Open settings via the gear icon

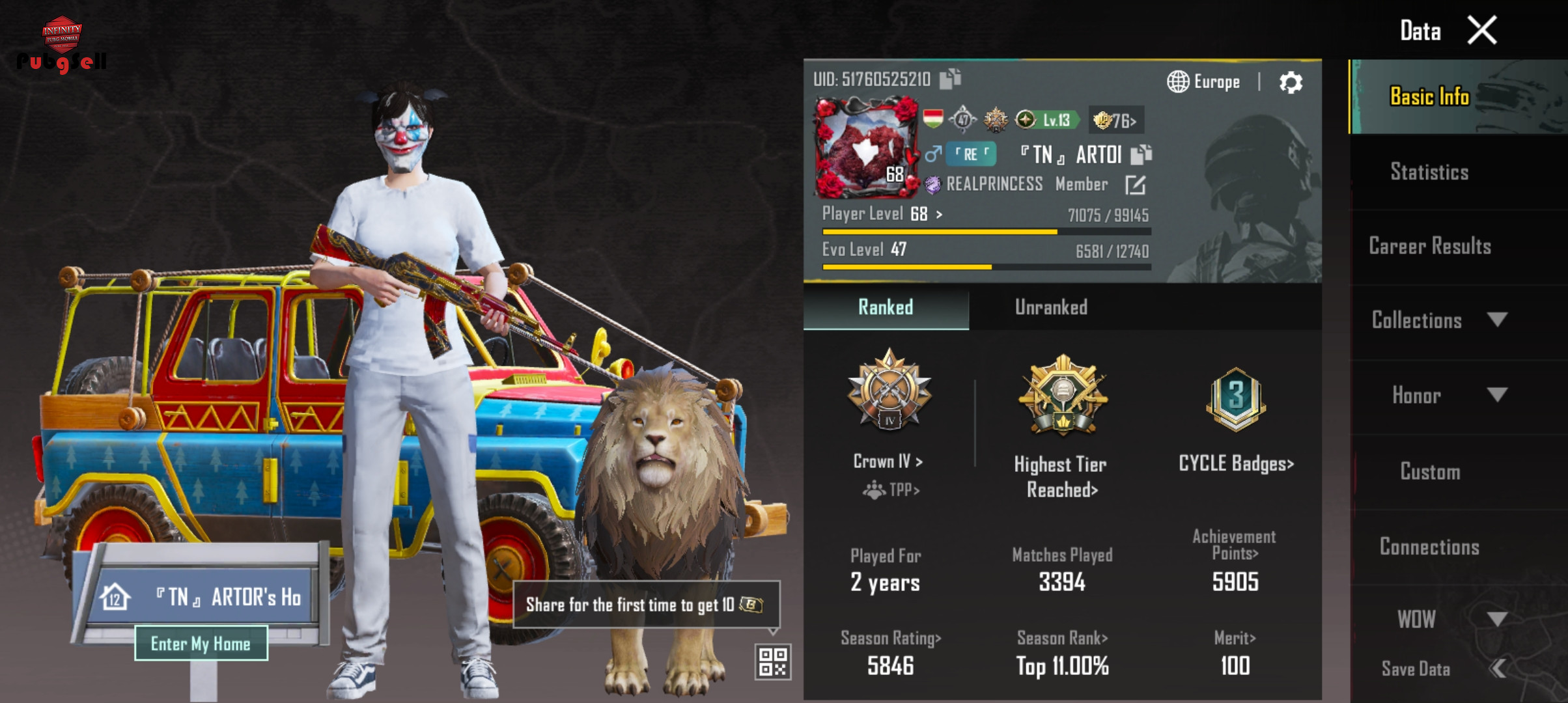coord(1291,83)
